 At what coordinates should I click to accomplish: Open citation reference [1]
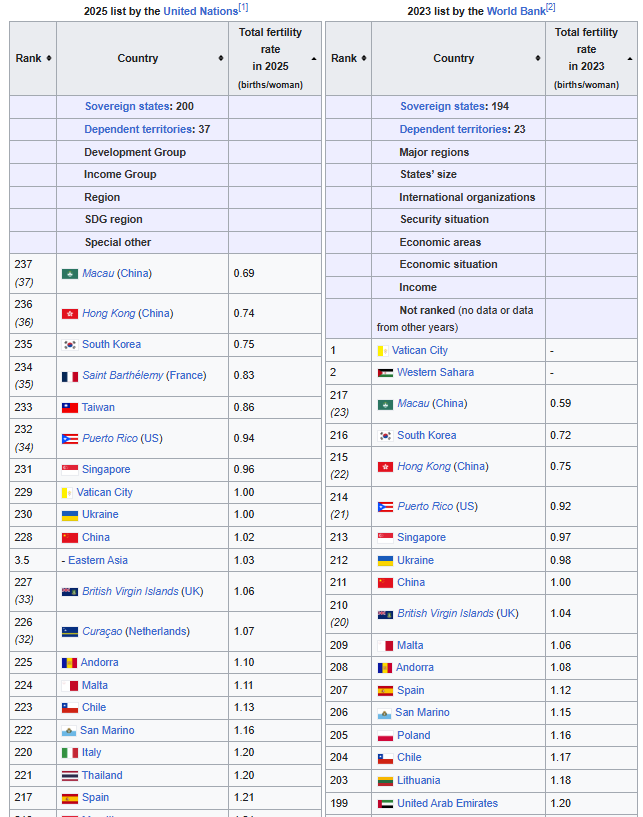243,7
